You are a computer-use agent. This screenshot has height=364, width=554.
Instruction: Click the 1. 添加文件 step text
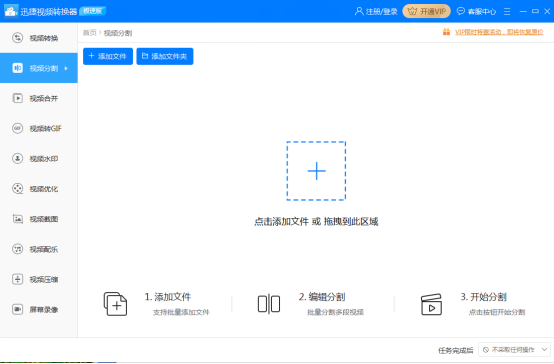click(168, 297)
